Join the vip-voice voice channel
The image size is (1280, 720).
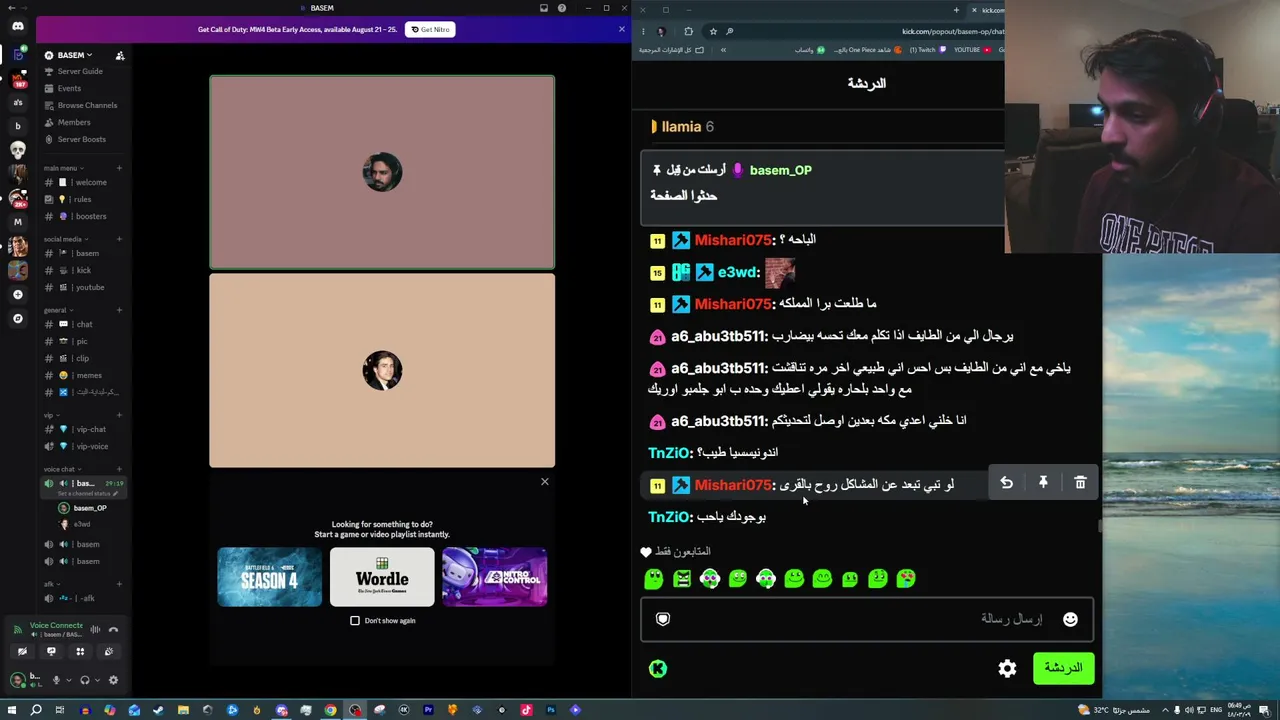pyautogui.click(x=82, y=446)
